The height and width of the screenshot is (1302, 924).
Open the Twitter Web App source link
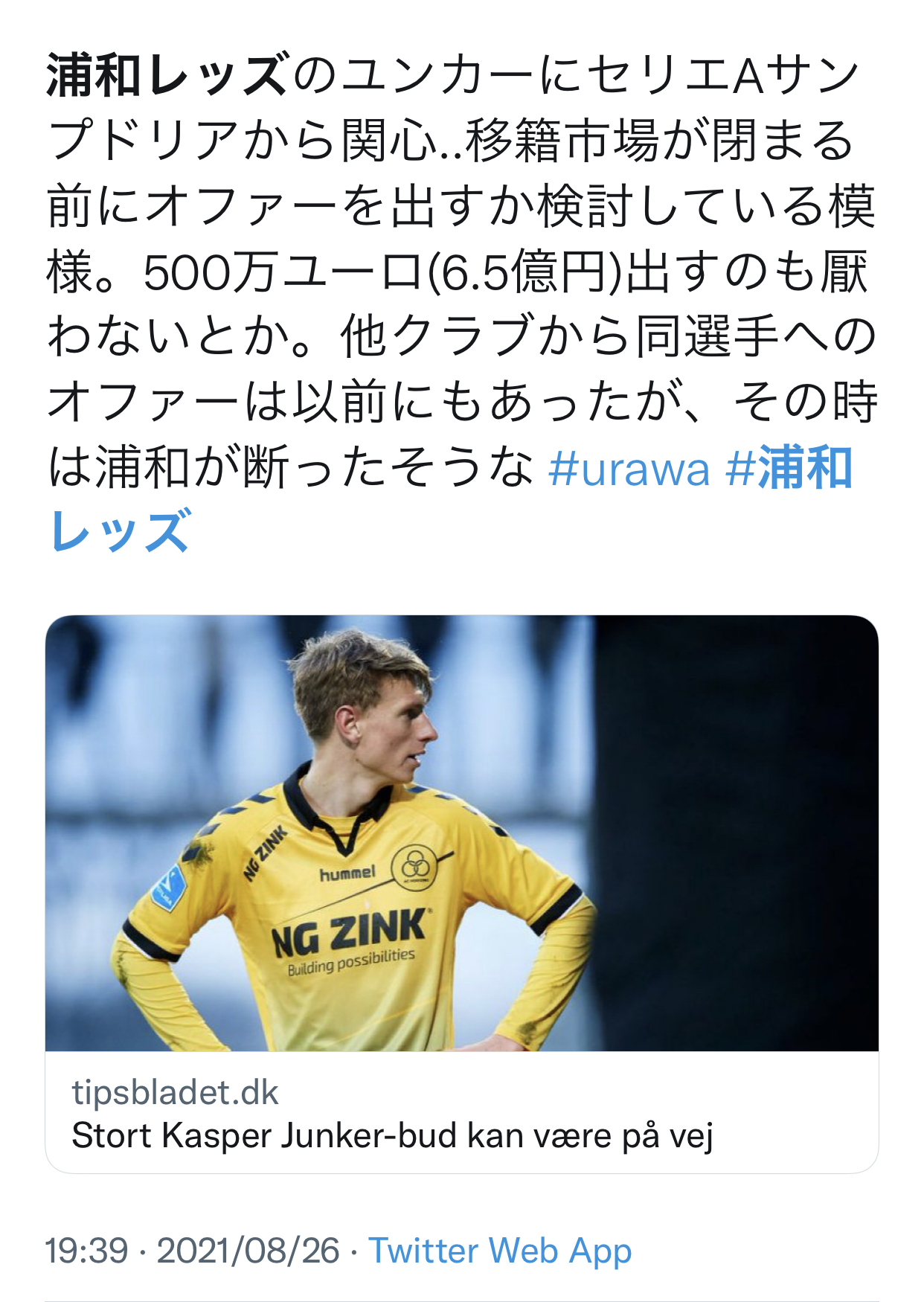click(x=500, y=1250)
